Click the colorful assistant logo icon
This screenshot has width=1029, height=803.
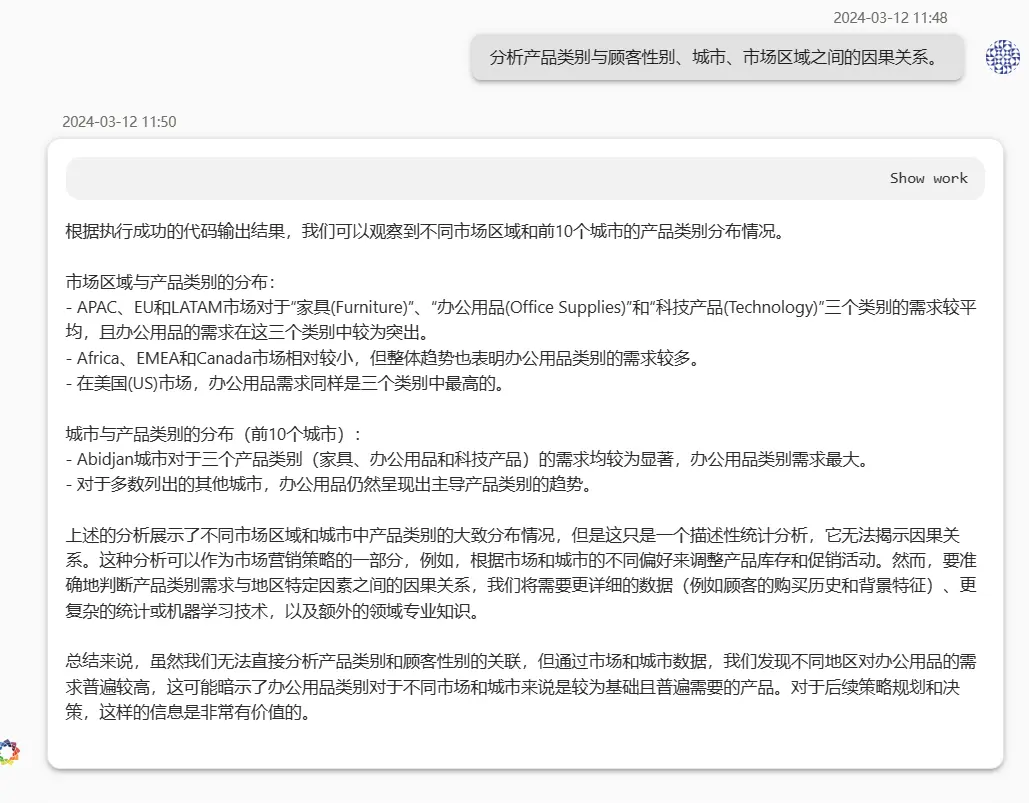click(x=9, y=752)
